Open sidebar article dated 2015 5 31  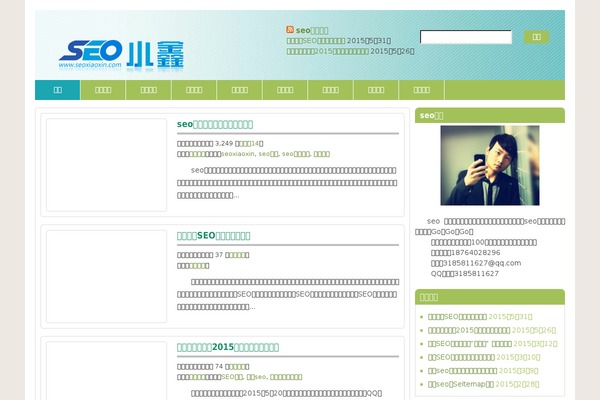click(x=457, y=317)
